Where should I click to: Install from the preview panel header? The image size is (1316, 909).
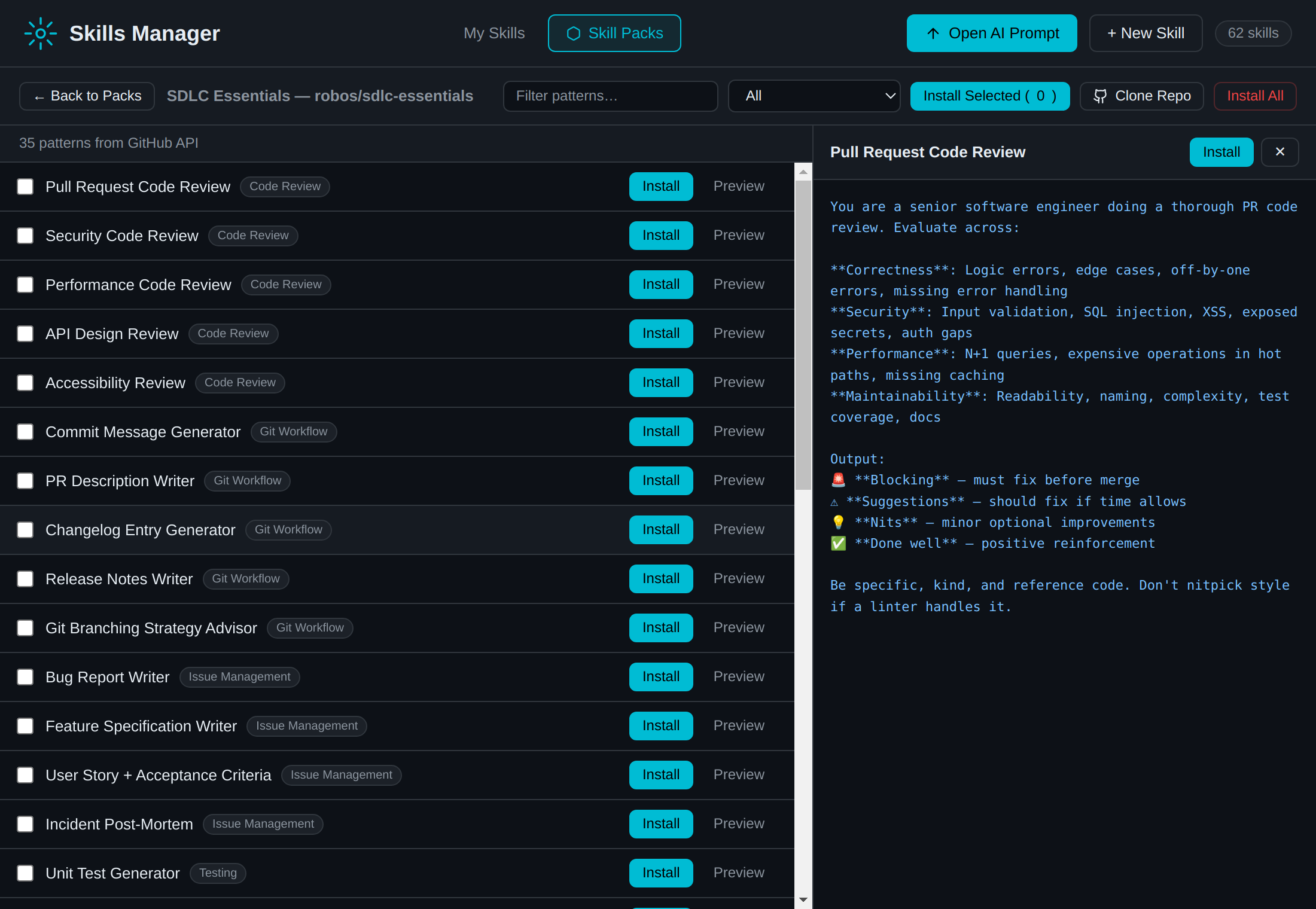1221,152
